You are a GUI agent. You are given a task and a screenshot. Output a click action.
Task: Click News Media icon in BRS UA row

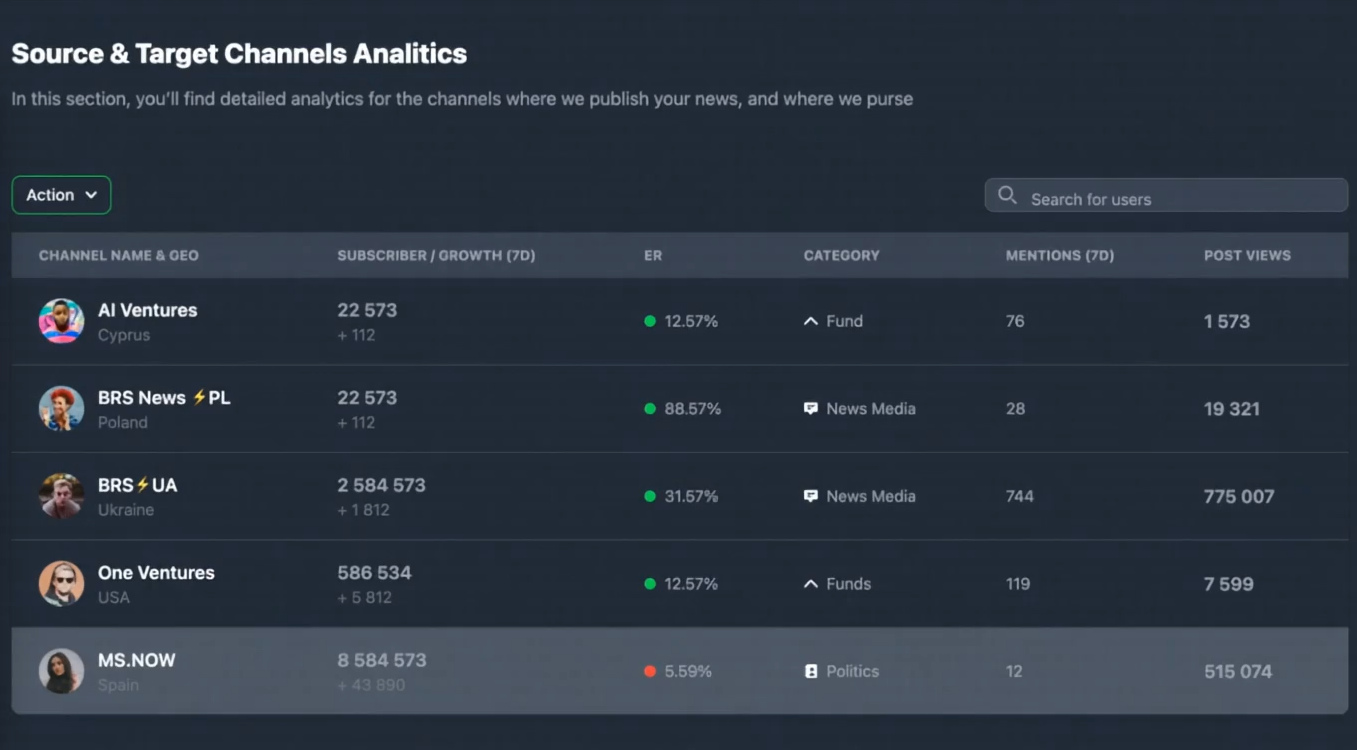pos(811,496)
